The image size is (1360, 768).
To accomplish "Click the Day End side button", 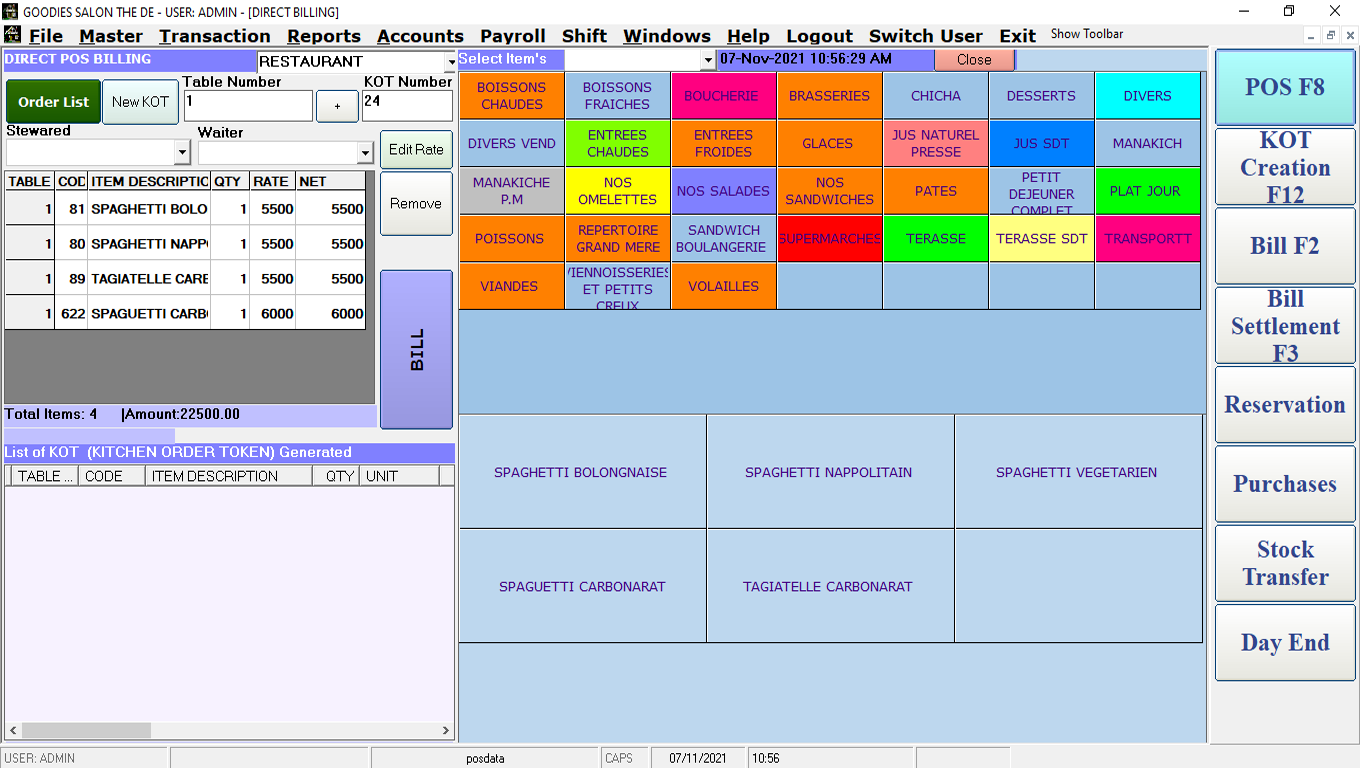I will pos(1285,643).
